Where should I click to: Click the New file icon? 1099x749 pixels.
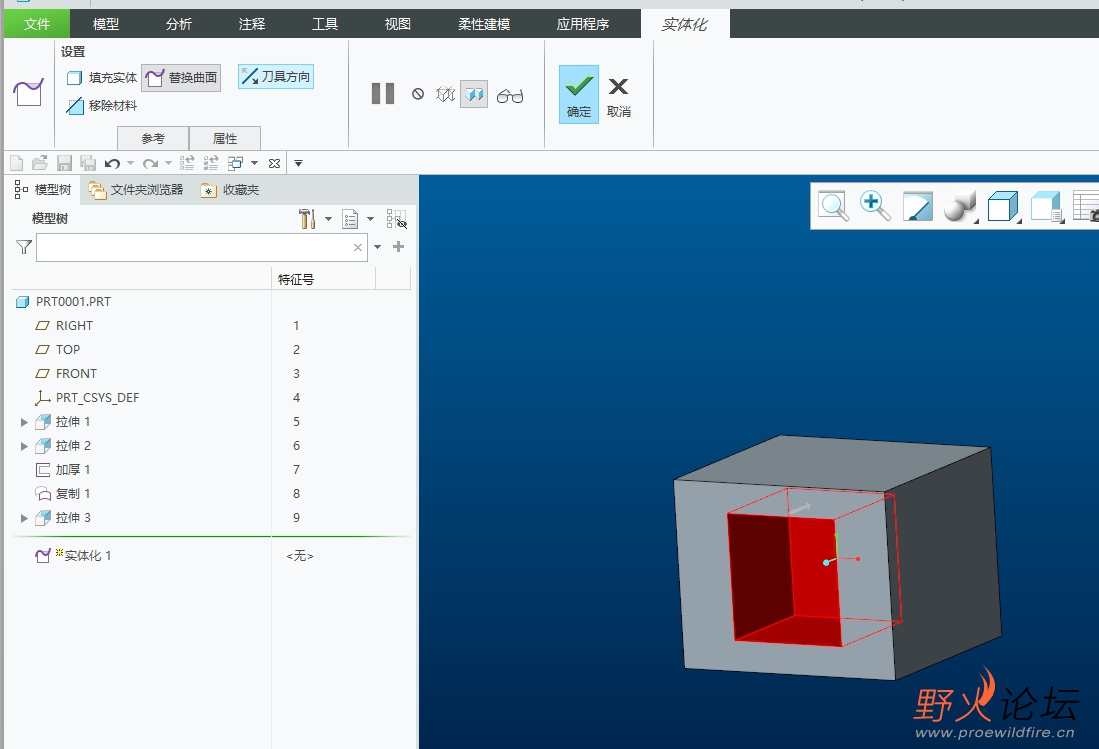(17, 163)
